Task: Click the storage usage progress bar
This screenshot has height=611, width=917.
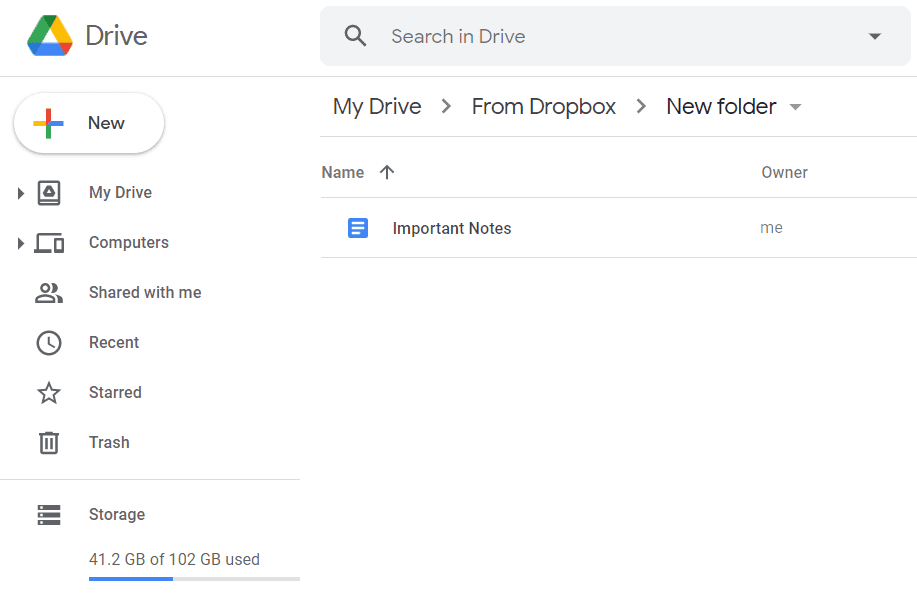Action: click(x=194, y=579)
